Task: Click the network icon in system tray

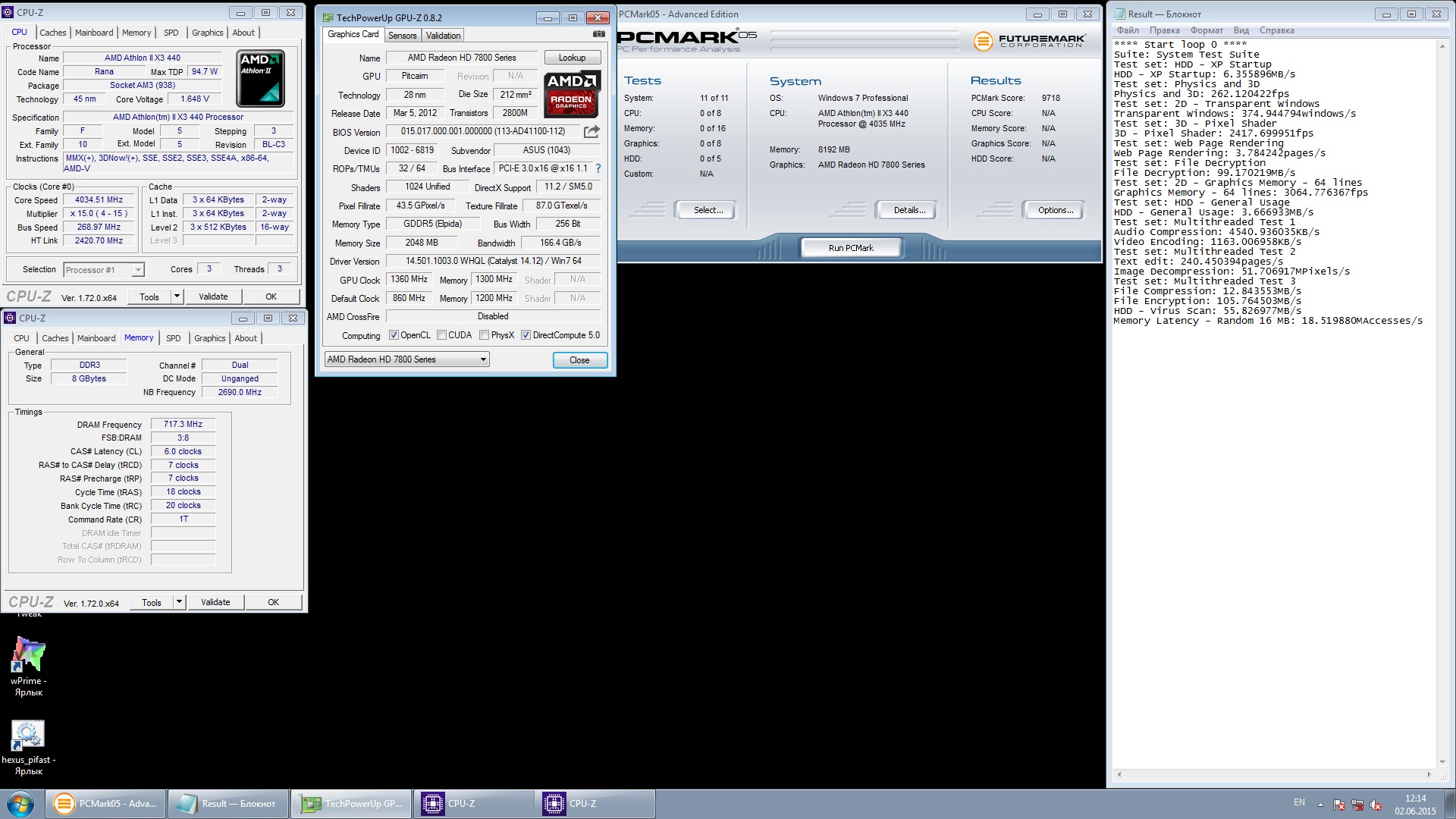Action: [x=1357, y=805]
